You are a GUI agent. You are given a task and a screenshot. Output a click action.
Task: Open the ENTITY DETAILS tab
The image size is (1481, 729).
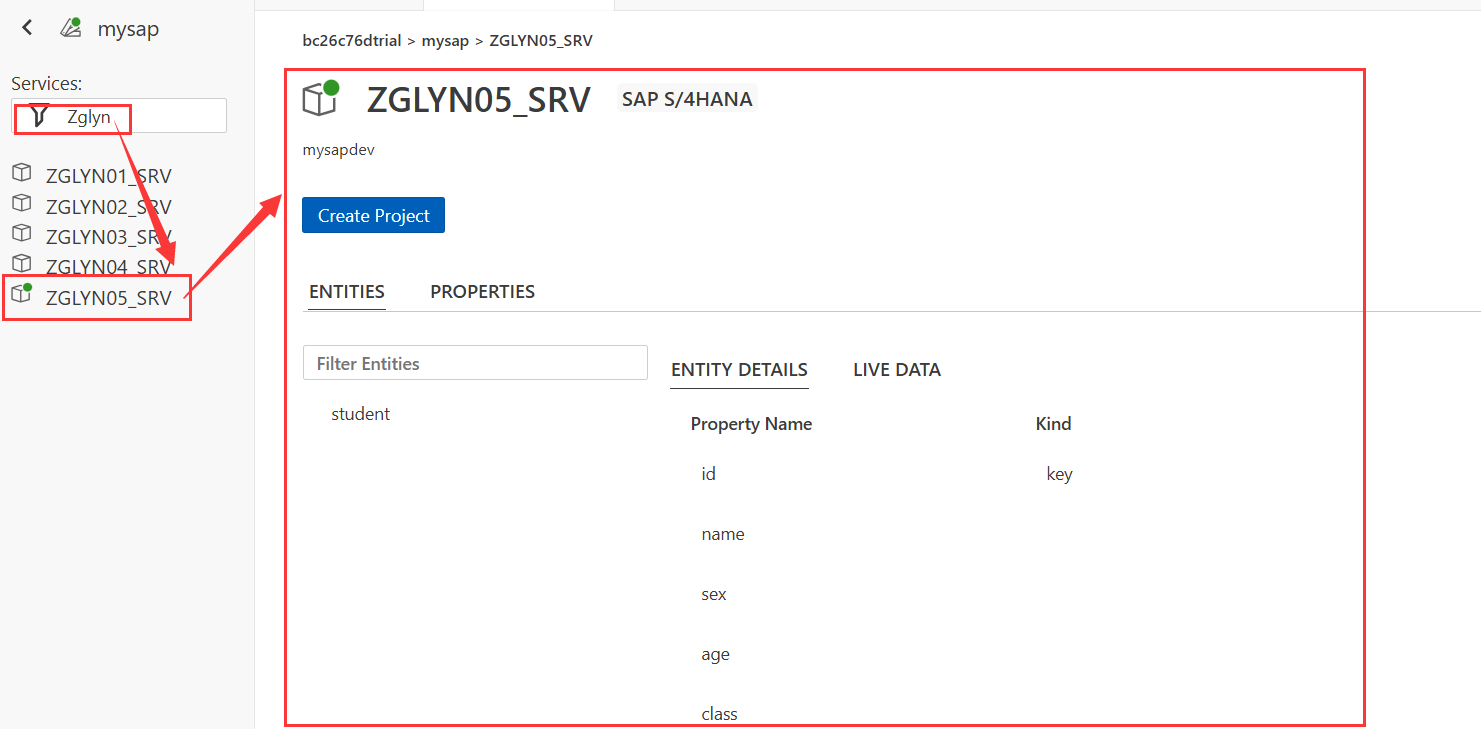click(739, 369)
